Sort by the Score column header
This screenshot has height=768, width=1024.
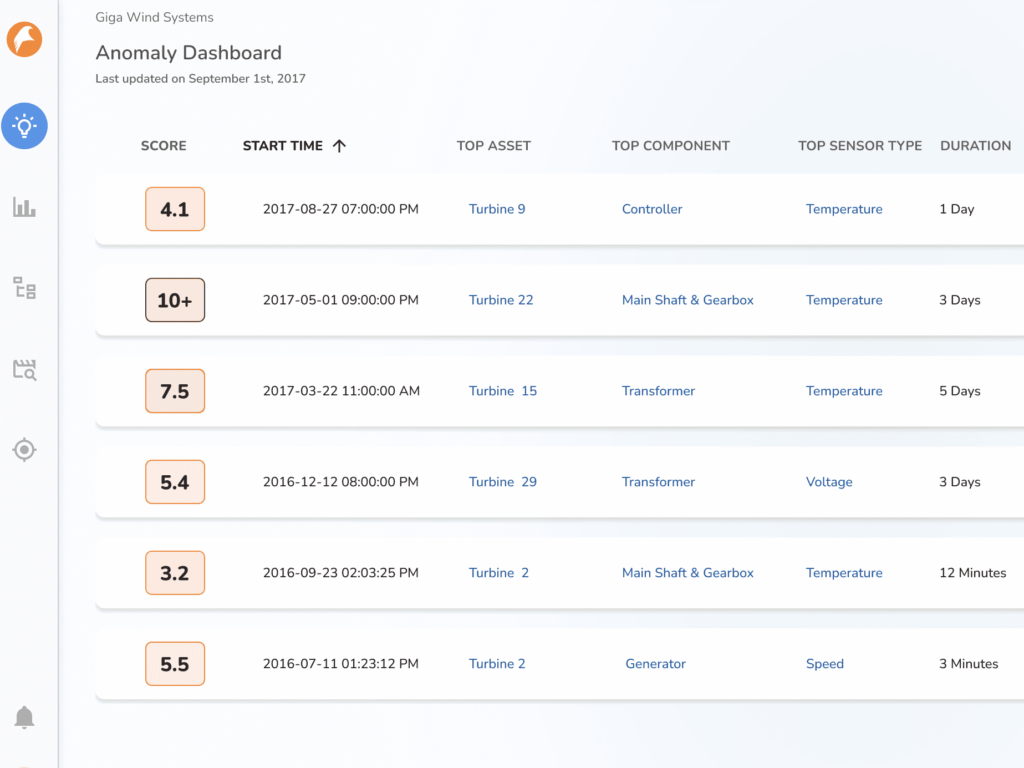point(163,146)
